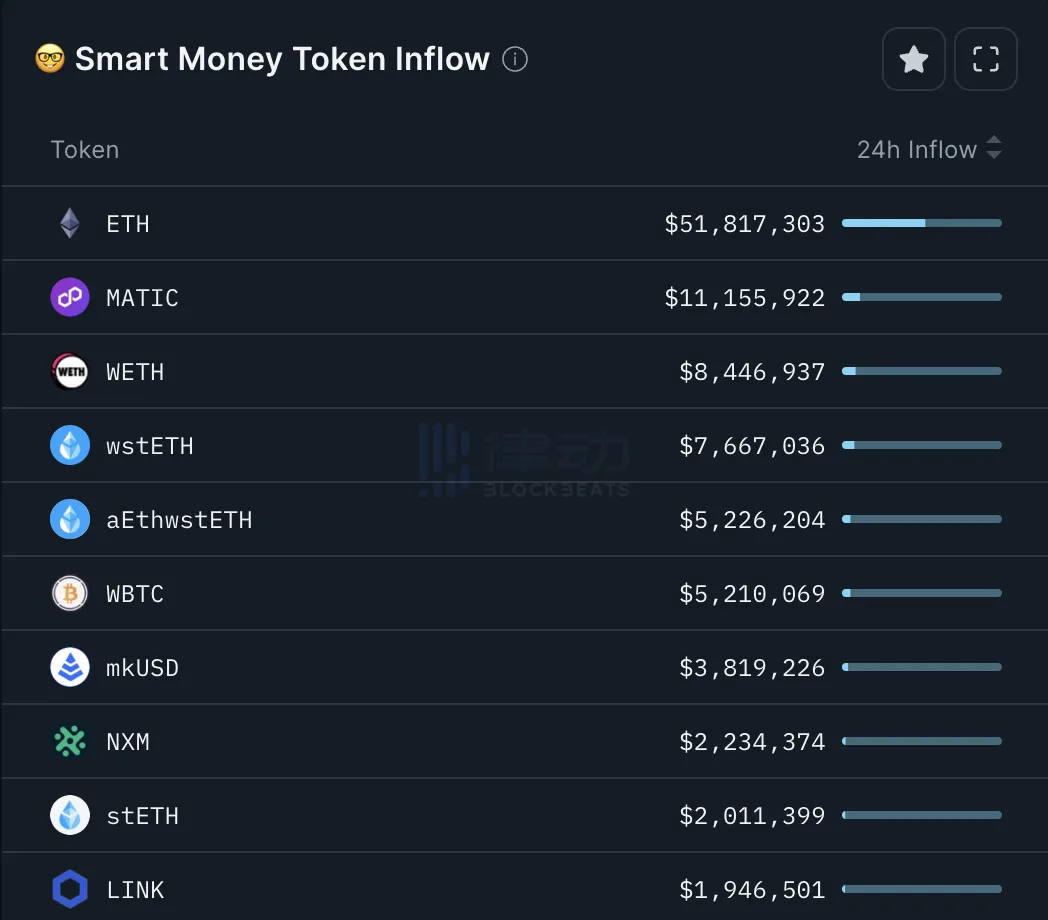
Task: Click the WBTC bitcoin icon
Action: coord(70,593)
